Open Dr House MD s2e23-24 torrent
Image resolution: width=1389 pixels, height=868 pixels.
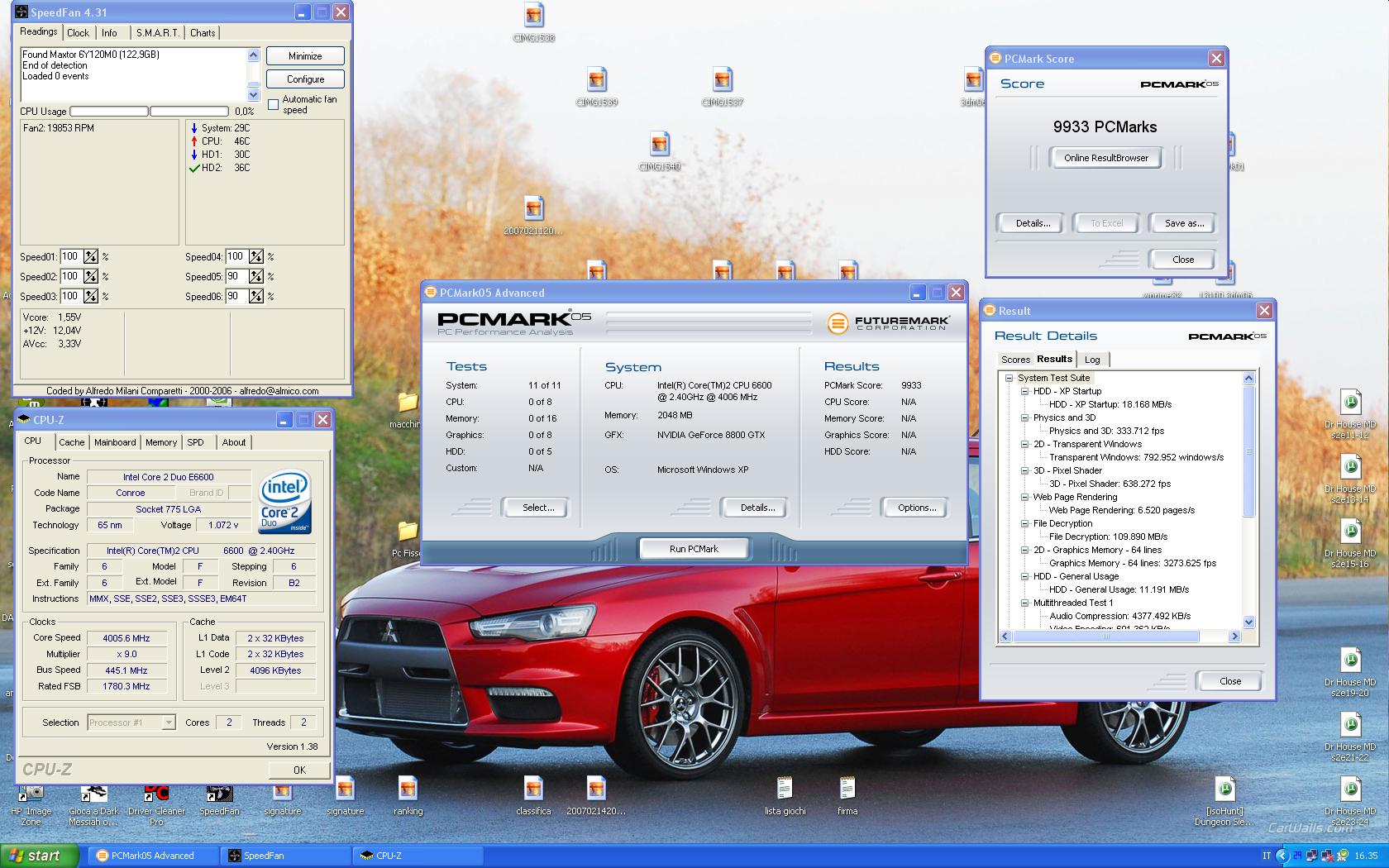click(1350, 801)
